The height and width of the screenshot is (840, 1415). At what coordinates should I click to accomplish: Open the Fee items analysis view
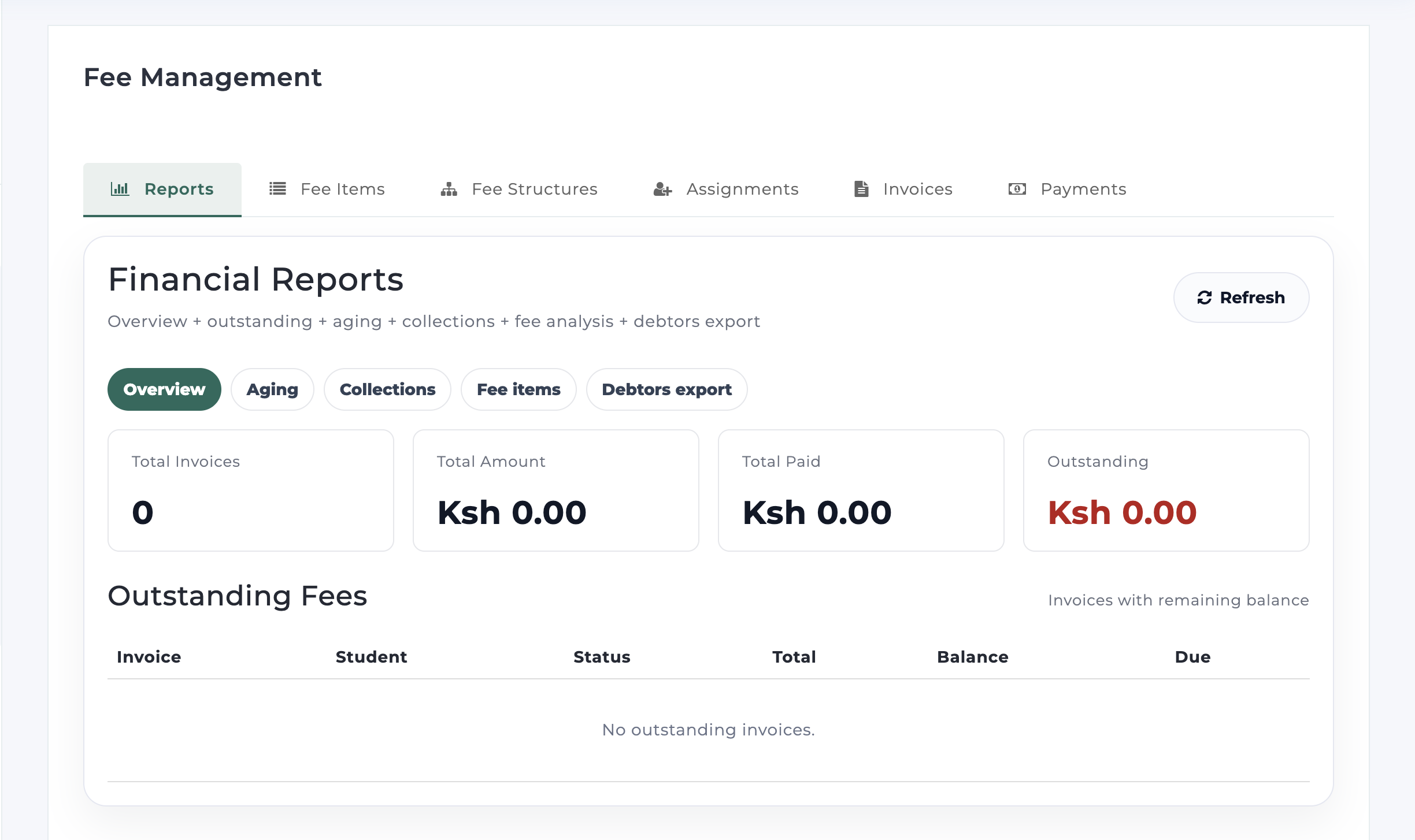(518, 389)
